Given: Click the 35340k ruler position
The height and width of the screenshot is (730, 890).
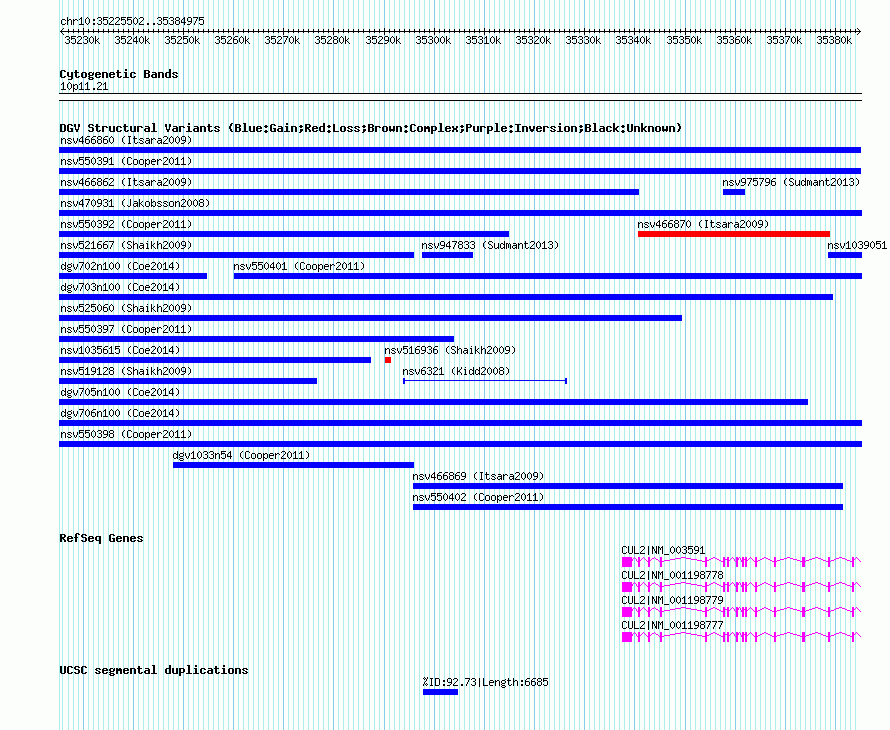Looking at the screenshot, I should [x=633, y=40].
